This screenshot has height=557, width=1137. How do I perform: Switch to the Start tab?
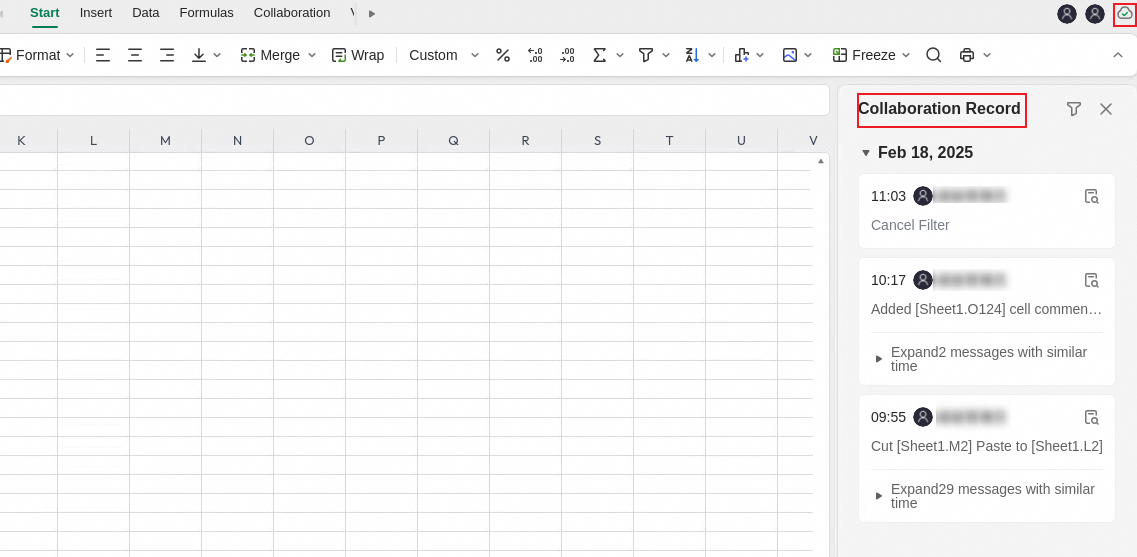[x=45, y=13]
